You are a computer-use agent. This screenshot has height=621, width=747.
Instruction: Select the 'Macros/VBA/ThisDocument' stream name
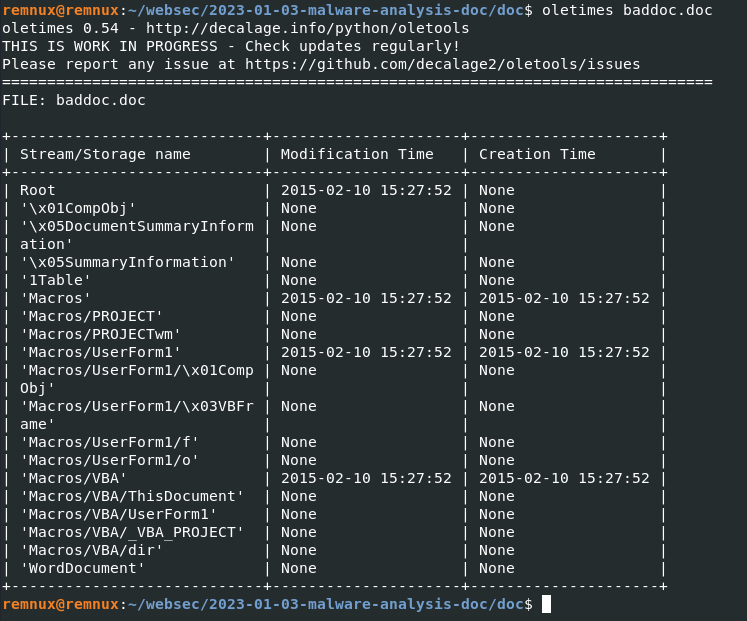click(x=132, y=496)
